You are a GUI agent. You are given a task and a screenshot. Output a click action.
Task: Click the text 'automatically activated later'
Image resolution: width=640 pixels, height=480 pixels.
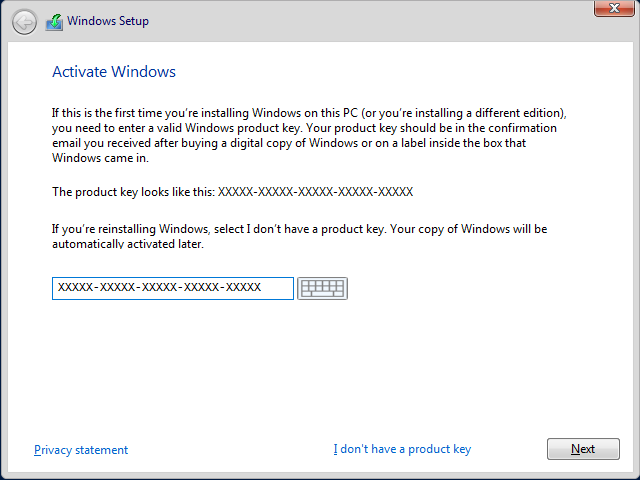click(127, 244)
